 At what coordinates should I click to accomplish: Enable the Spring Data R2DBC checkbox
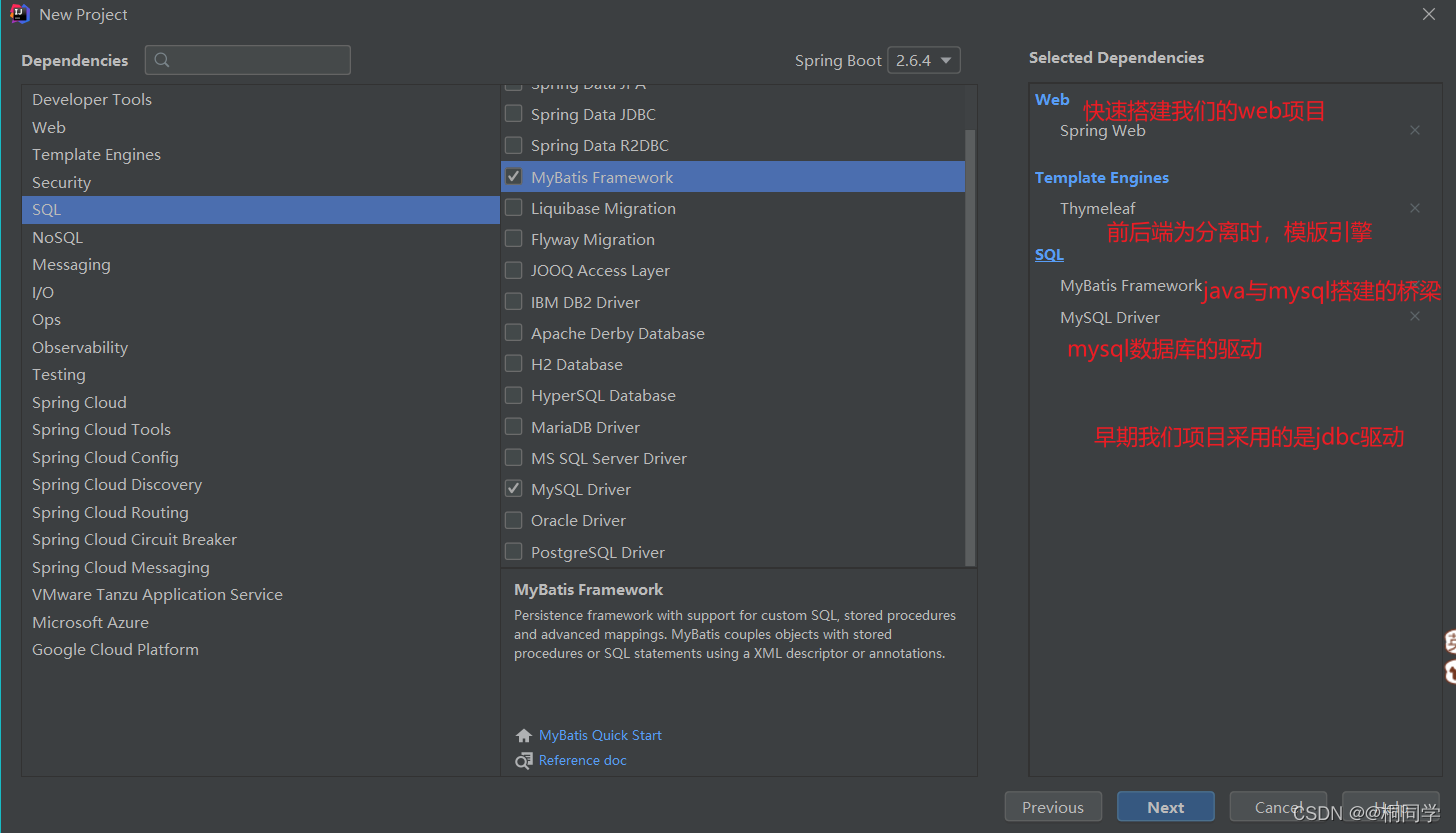click(513, 145)
